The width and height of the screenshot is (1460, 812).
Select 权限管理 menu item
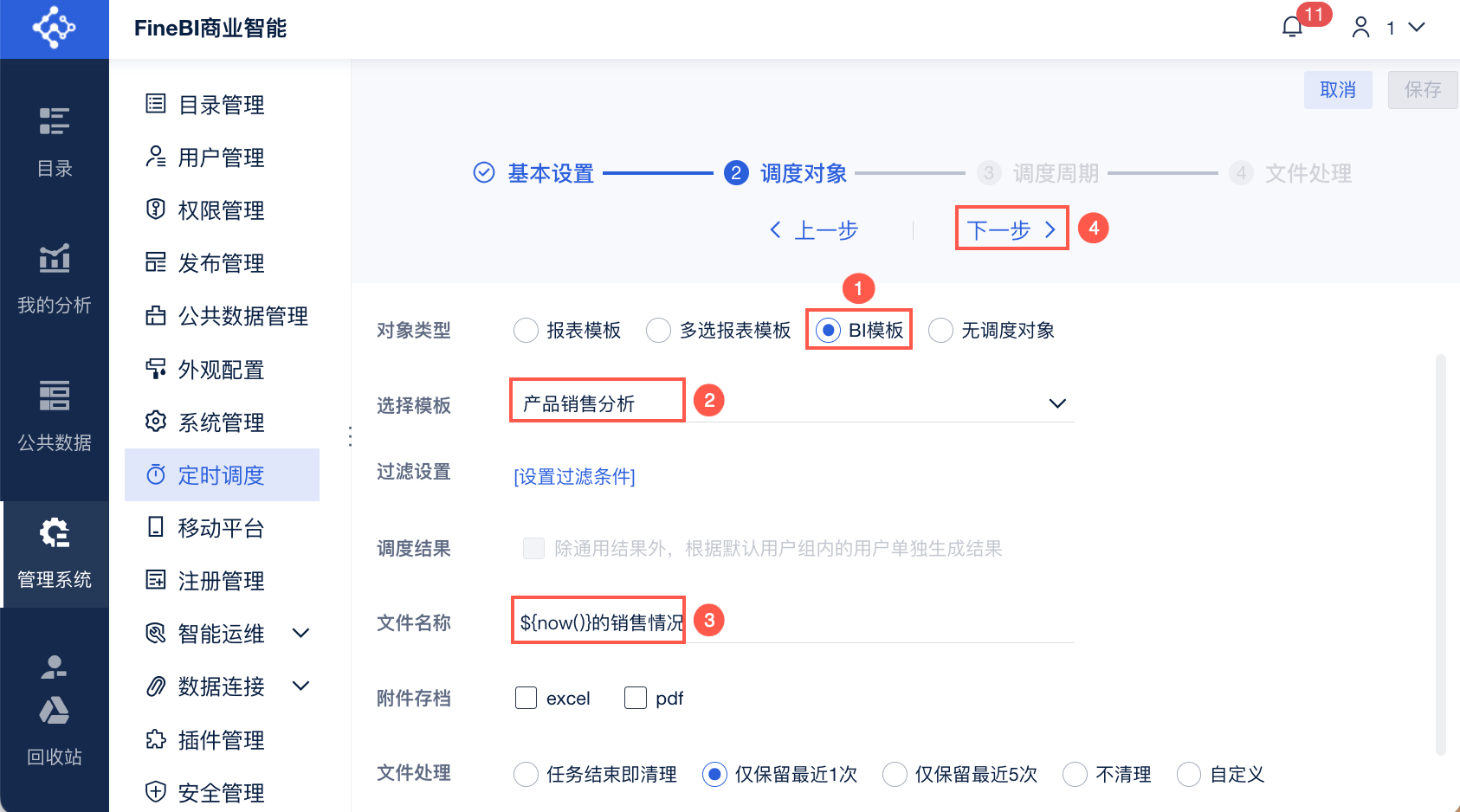[x=221, y=210]
